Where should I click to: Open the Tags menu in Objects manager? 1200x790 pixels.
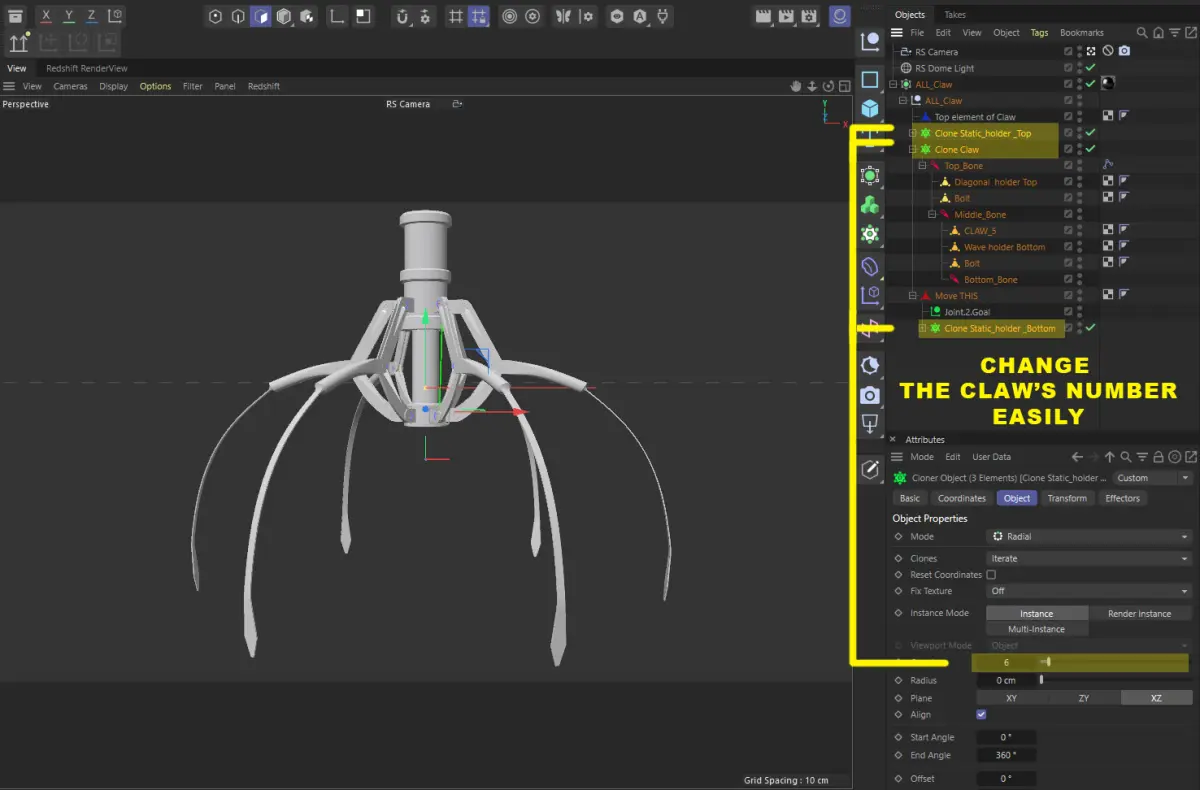[1040, 32]
